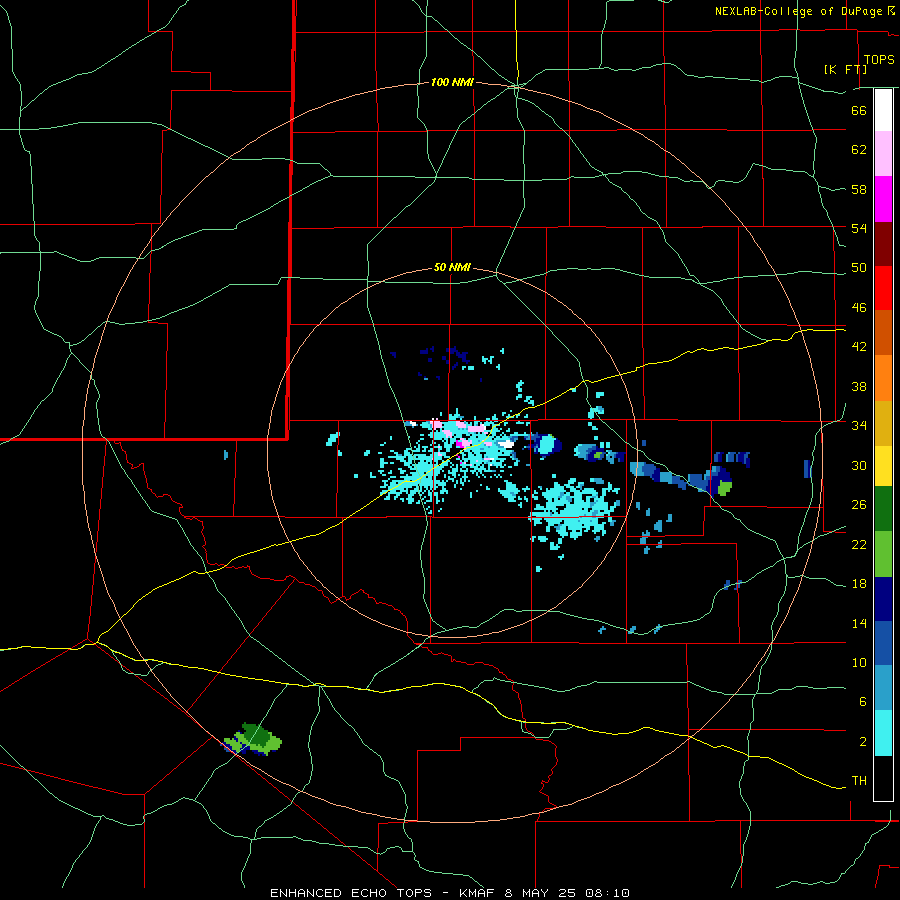900x900 pixels.
Task: Click the gold legend swatch
Action: tap(883, 423)
